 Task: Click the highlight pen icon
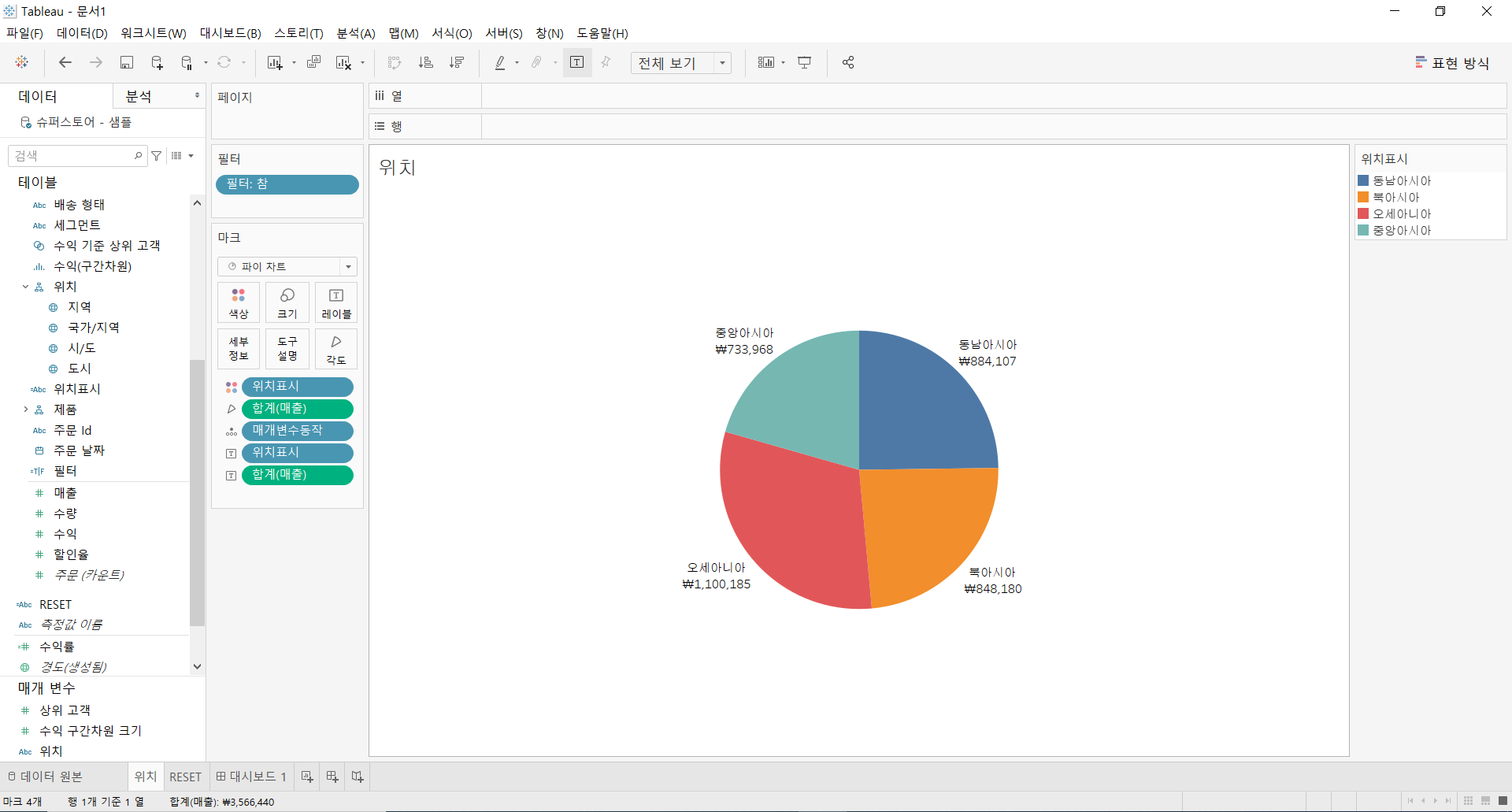pyautogui.click(x=500, y=62)
